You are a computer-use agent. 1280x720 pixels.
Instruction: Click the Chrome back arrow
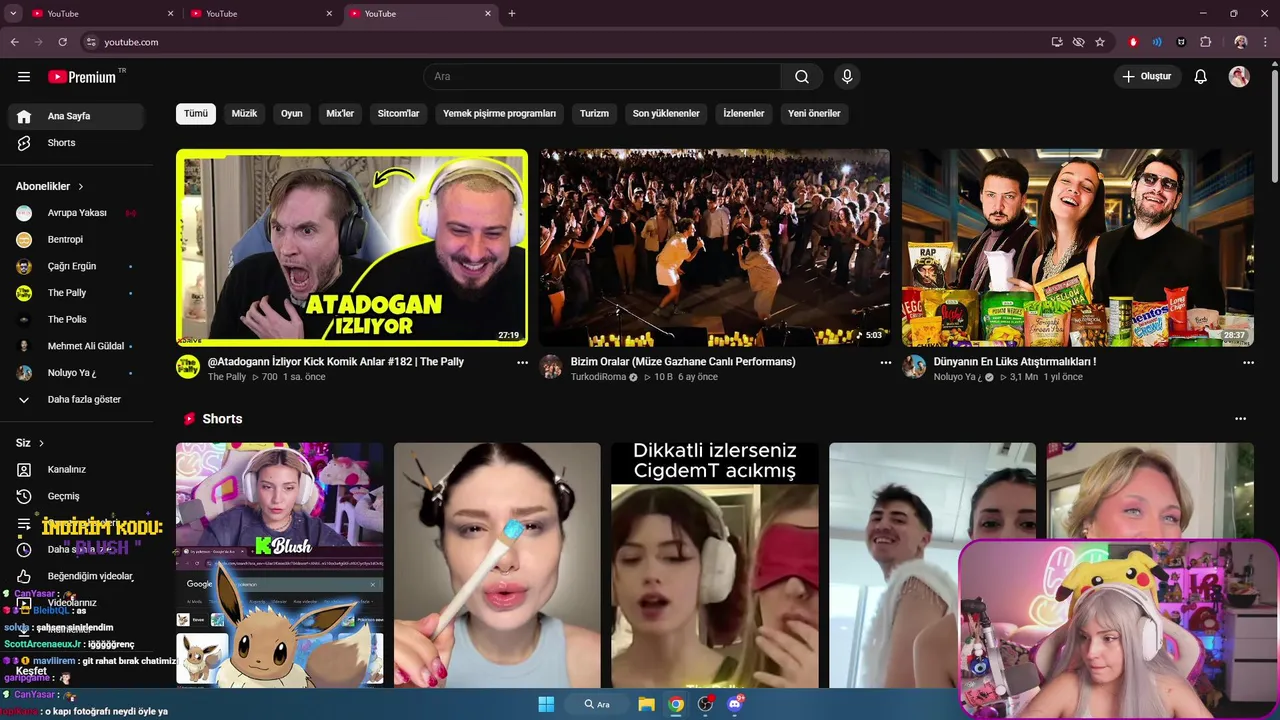tap(15, 42)
